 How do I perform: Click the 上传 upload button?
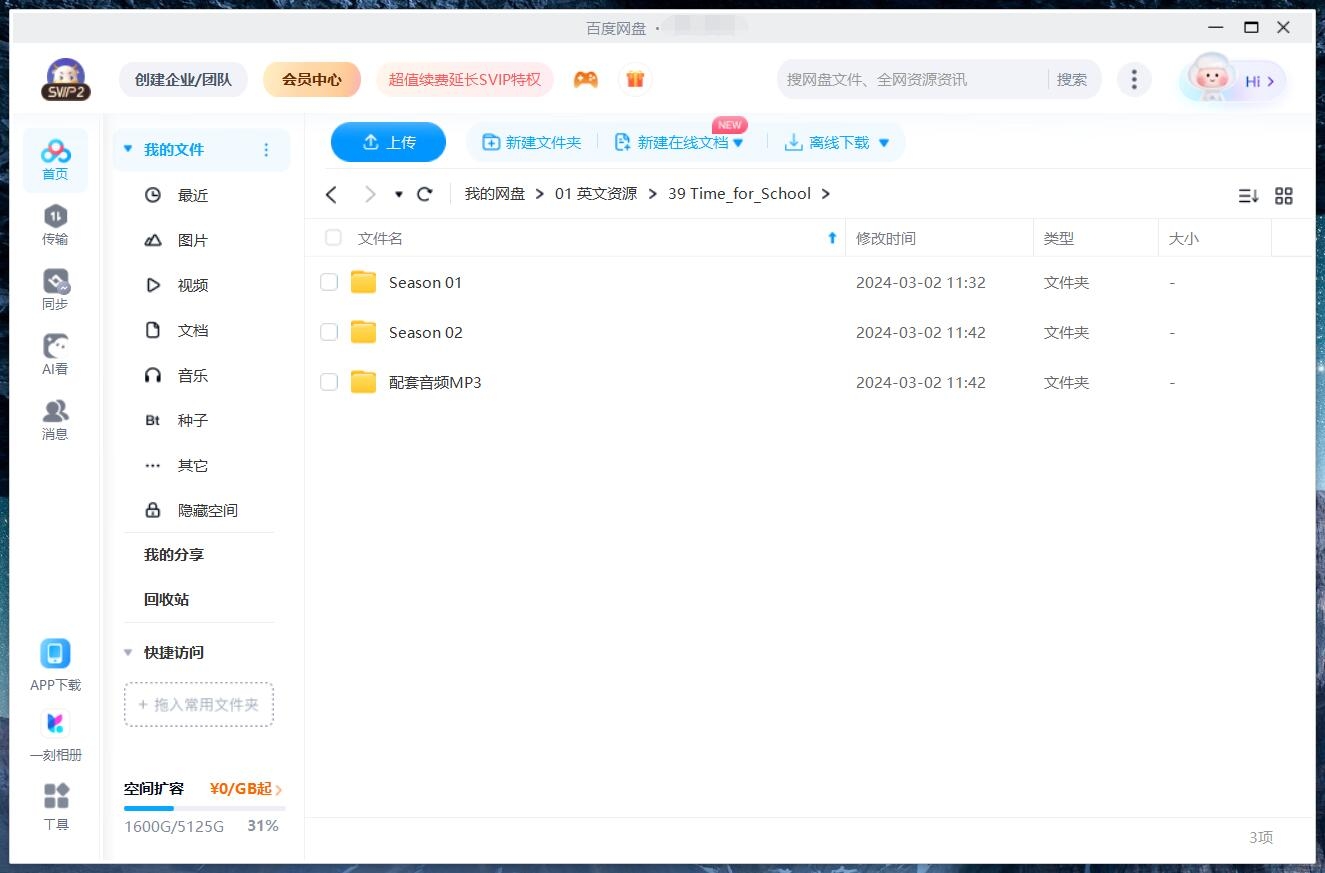(388, 142)
